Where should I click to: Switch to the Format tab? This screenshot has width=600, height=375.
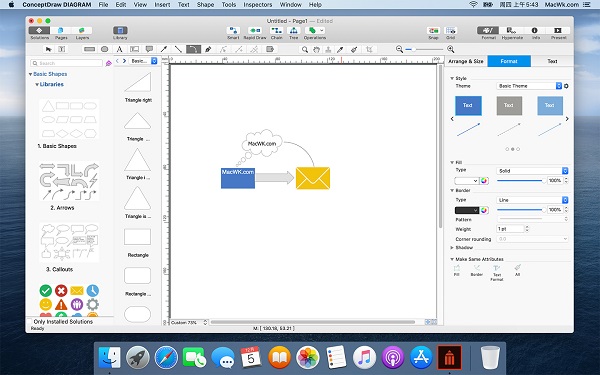(509, 61)
